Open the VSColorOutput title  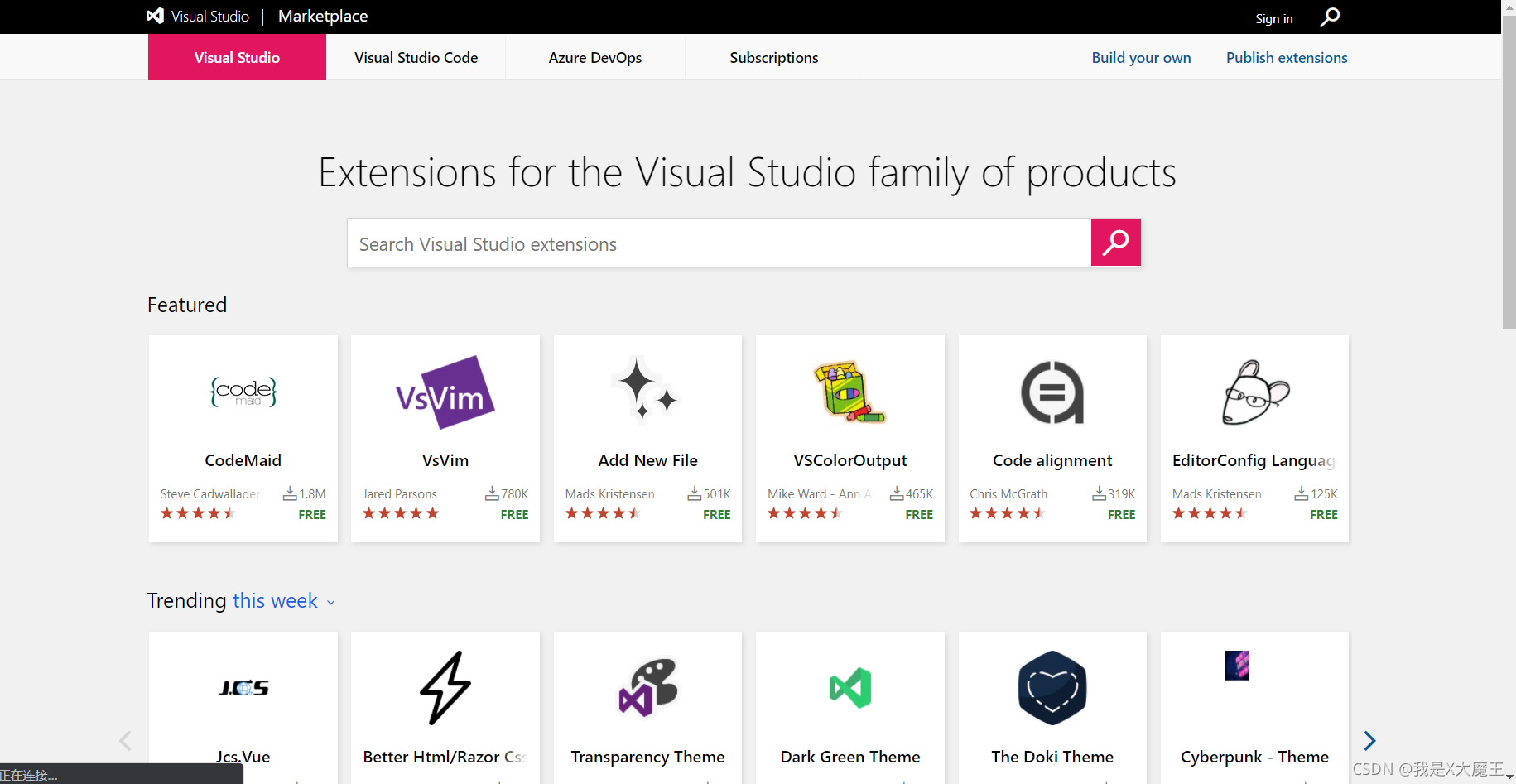pos(850,460)
